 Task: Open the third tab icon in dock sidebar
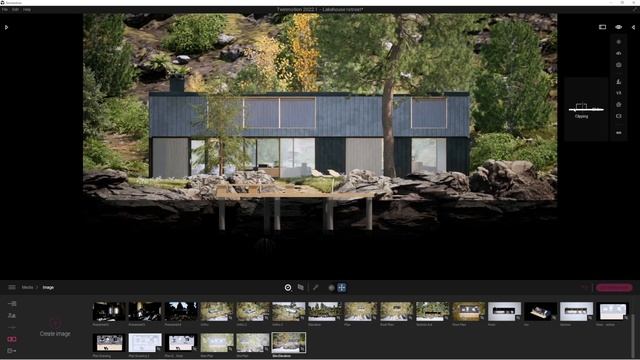(12, 327)
